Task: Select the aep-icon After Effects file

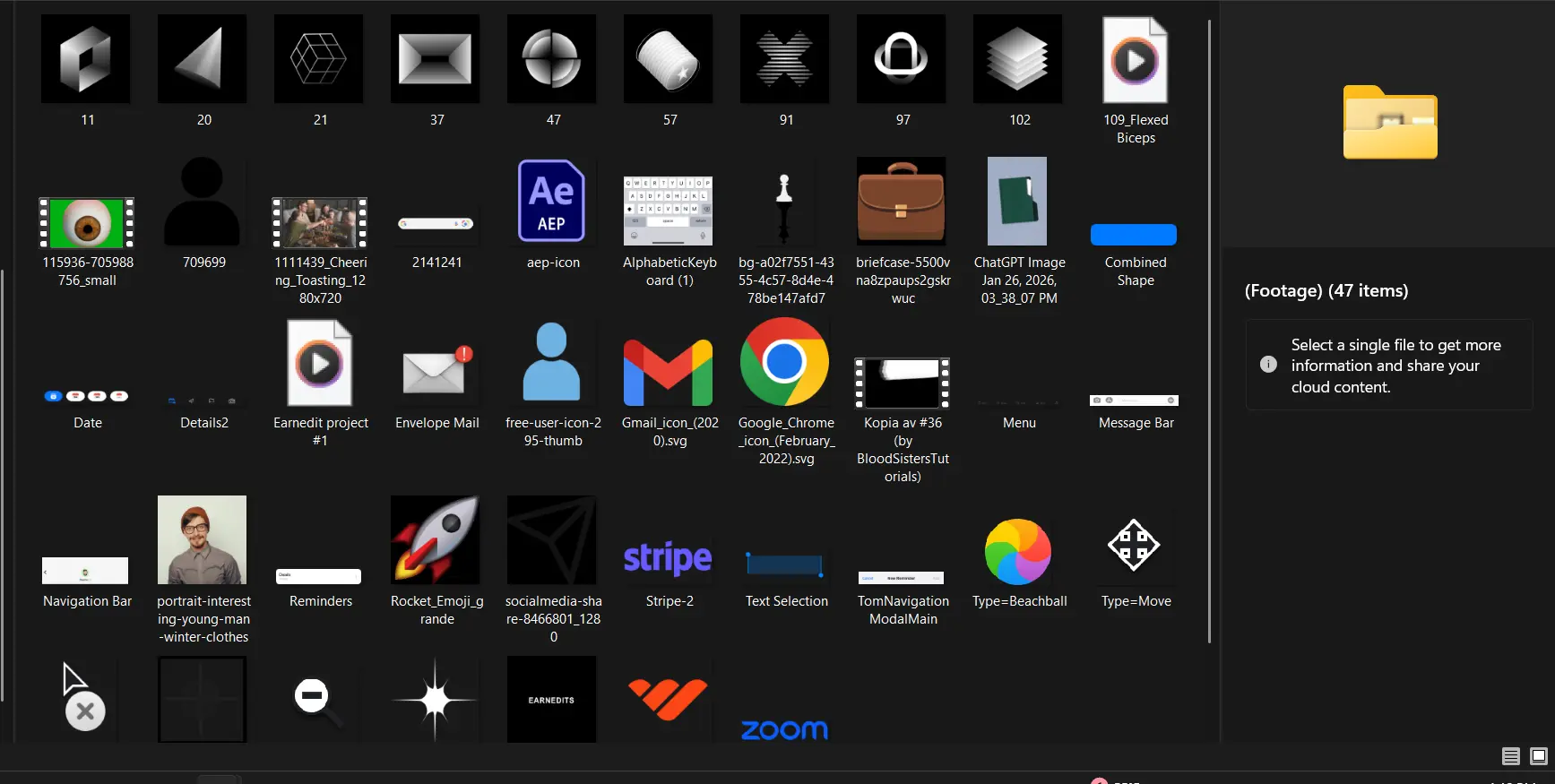Action: (552, 202)
